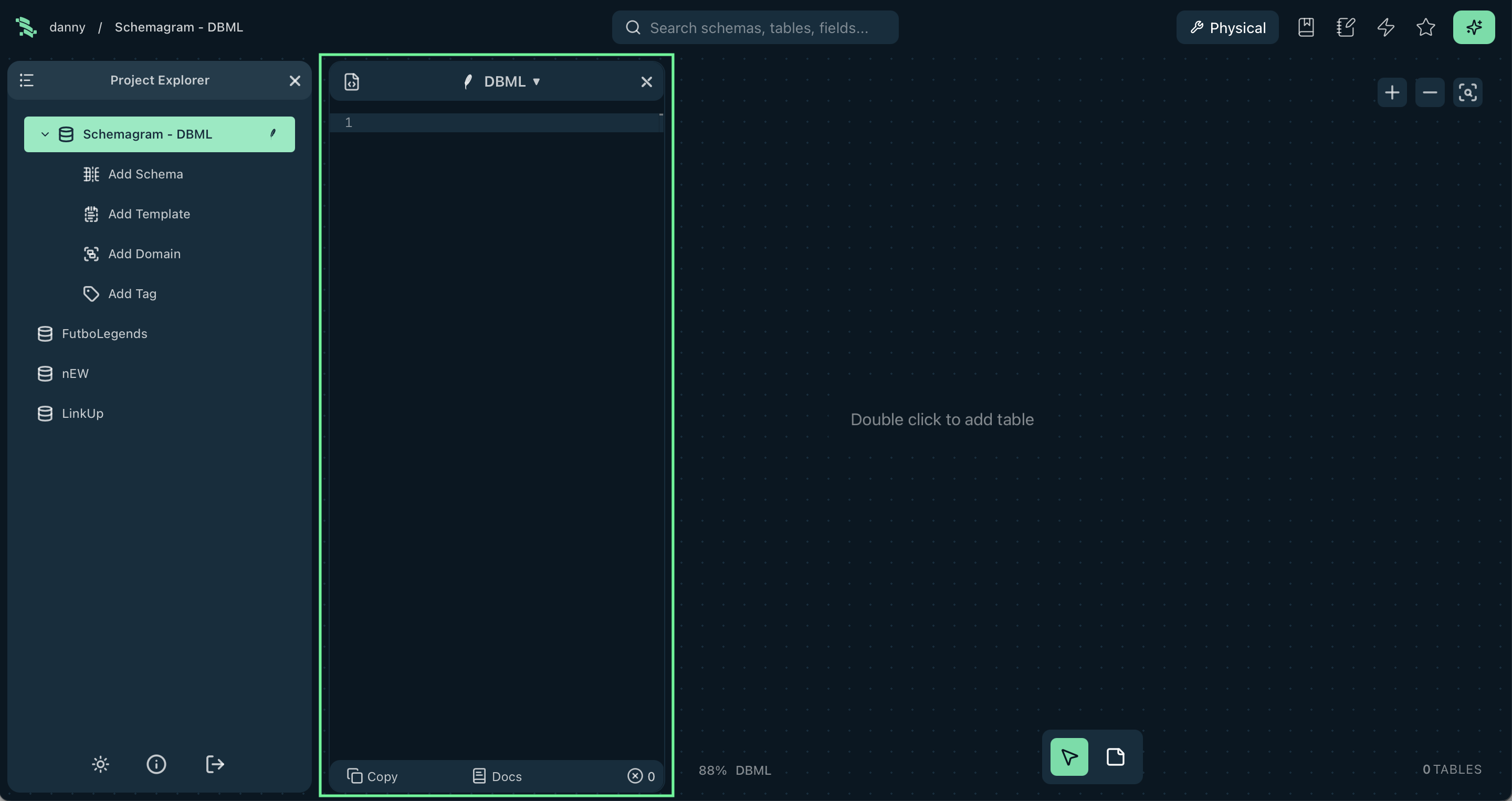Activate the pointer select tool

1069,757
